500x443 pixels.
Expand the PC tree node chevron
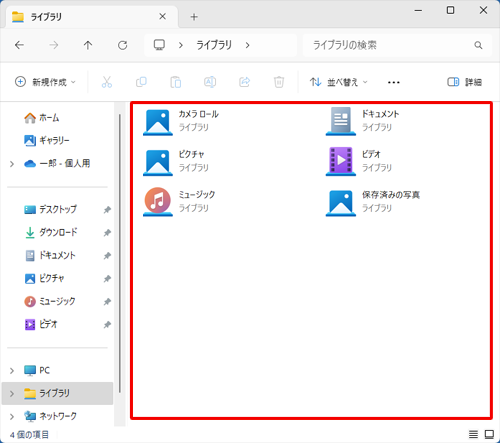12,370
